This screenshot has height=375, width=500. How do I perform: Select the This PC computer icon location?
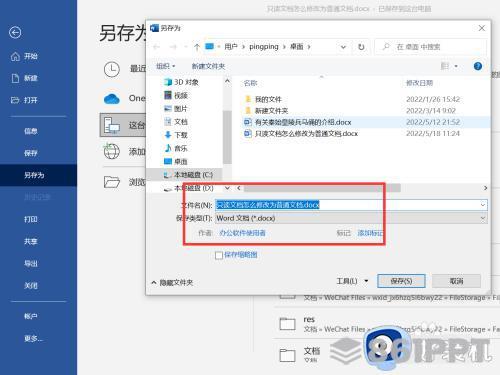click(112, 125)
